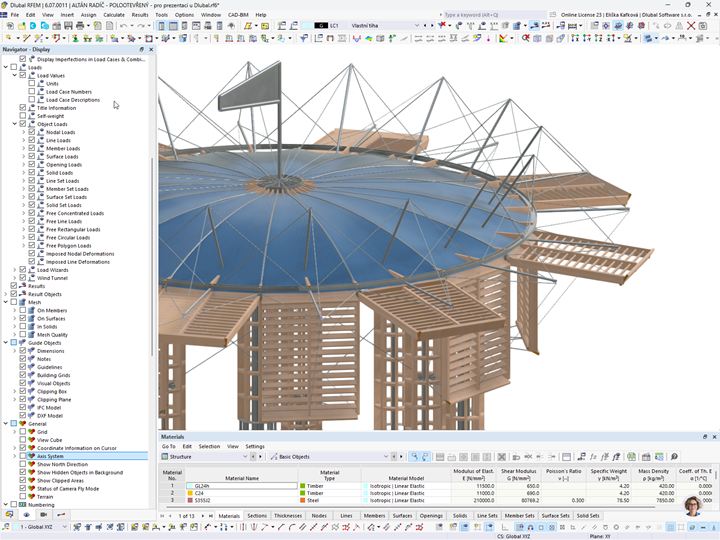This screenshot has height=540, width=720.
Task: Click the Undo arrow icon
Action: (124, 26)
